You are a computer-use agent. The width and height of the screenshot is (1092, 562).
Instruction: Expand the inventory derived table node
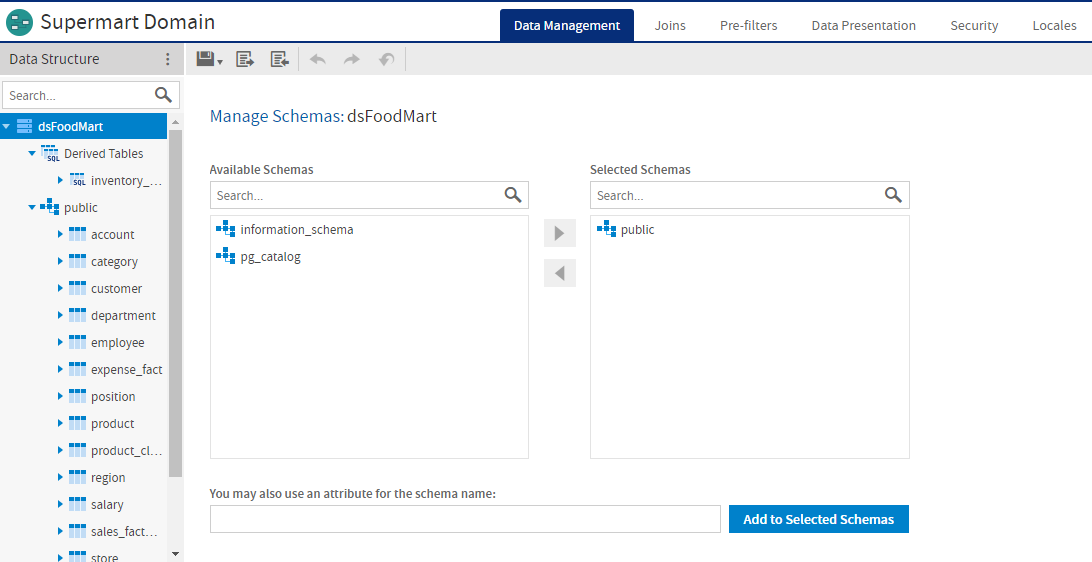click(61, 180)
